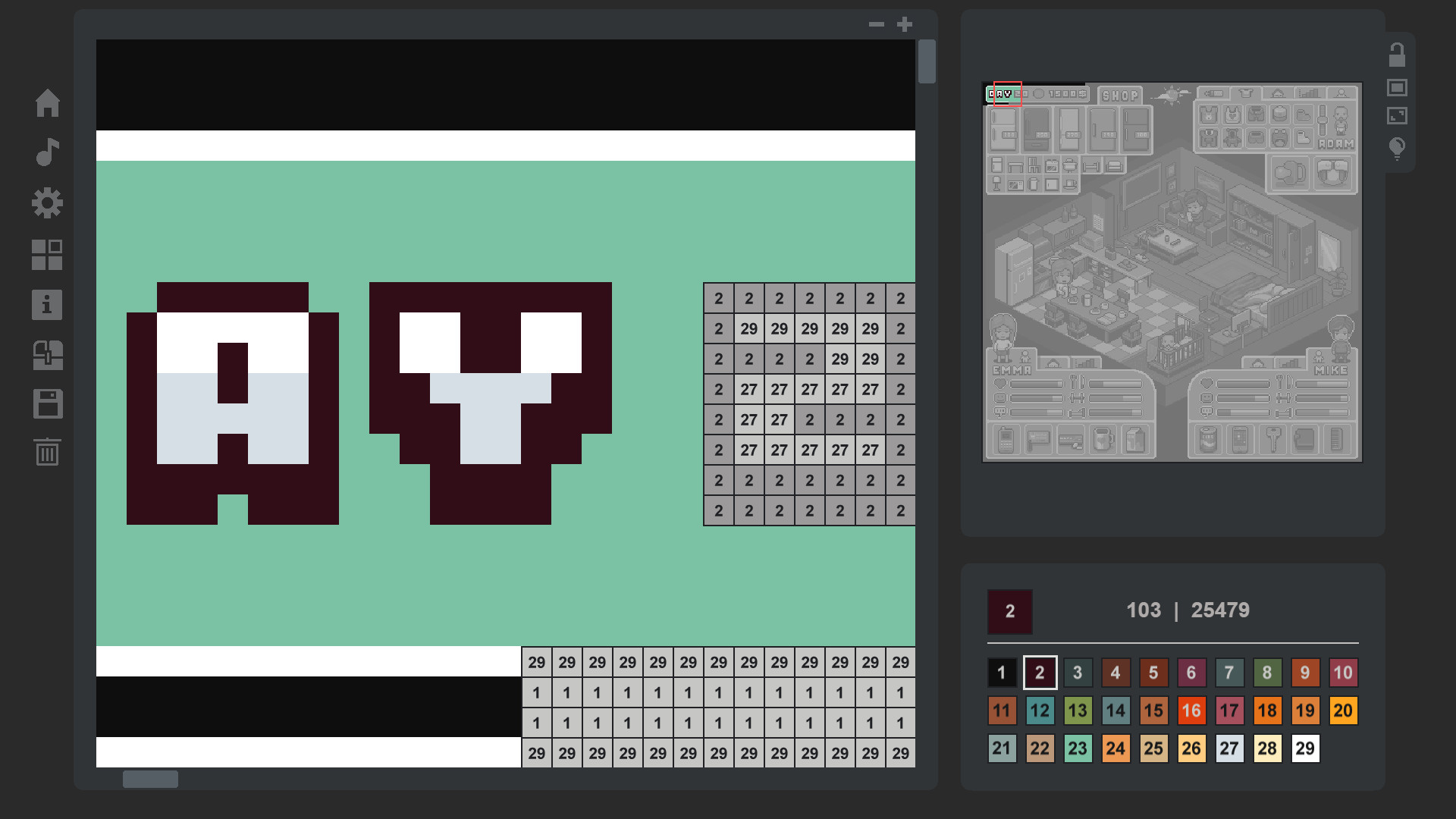Click the current color 2 indicator
The image size is (1456, 819).
coord(1009,611)
